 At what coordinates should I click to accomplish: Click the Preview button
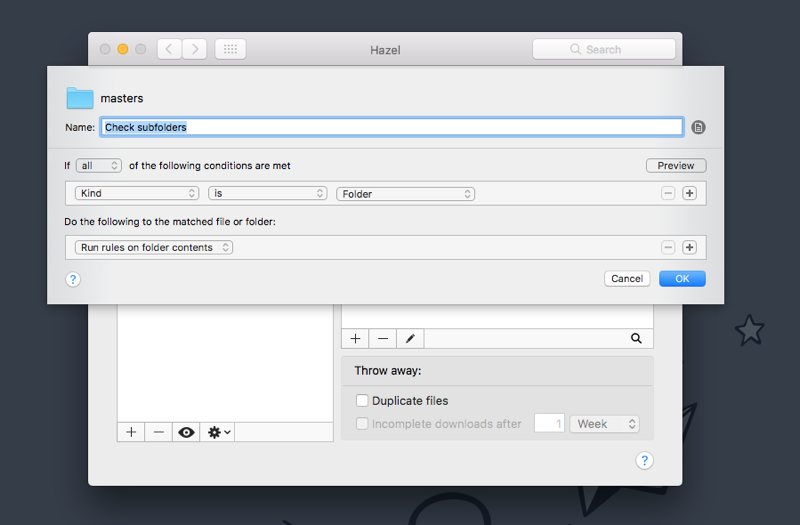point(676,165)
